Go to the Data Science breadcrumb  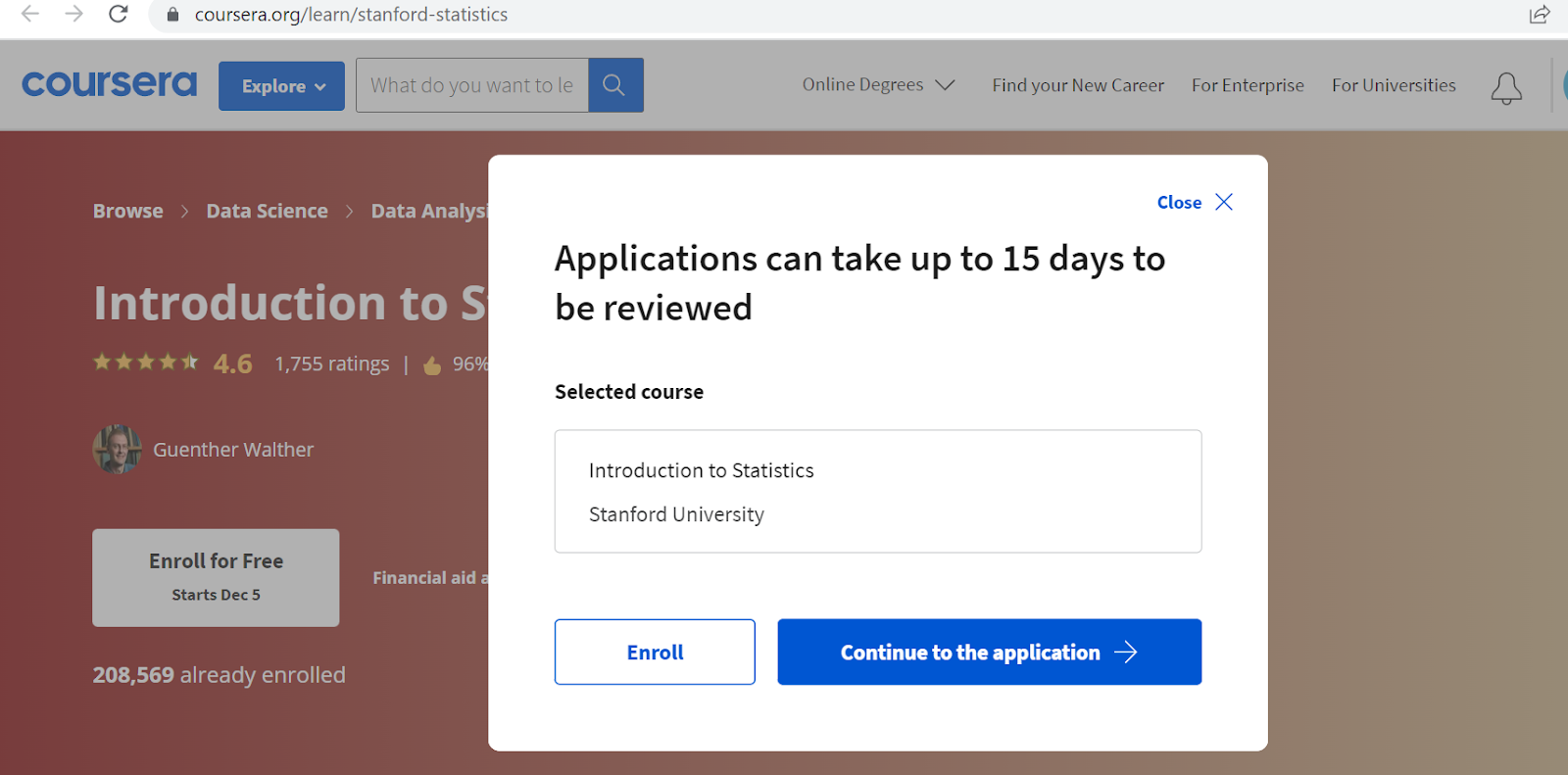(267, 211)
